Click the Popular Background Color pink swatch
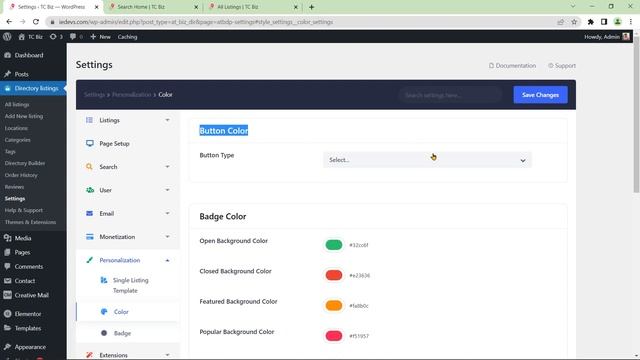 (x=333, y=336)
